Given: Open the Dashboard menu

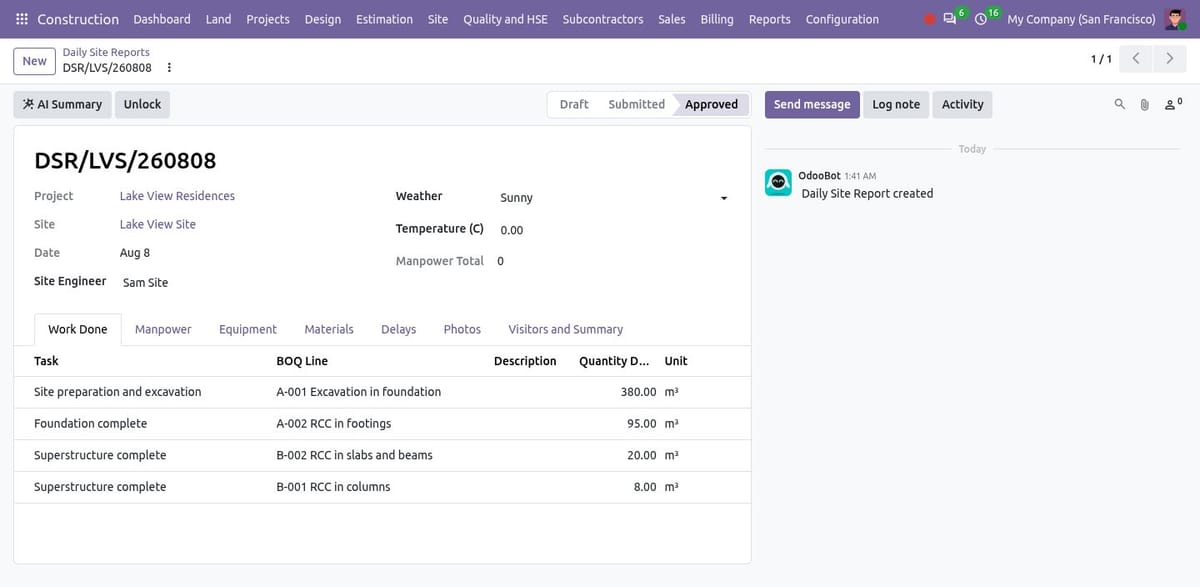Looking at the screenshot, I should [162, 19].
